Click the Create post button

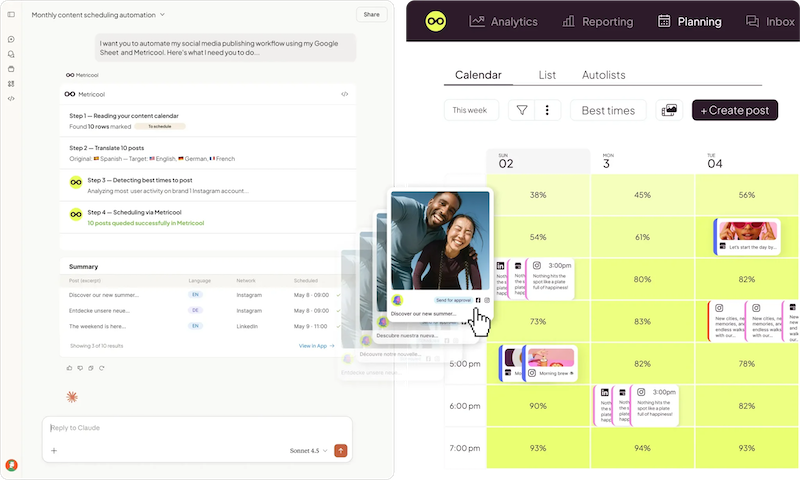tap(735, 110)
